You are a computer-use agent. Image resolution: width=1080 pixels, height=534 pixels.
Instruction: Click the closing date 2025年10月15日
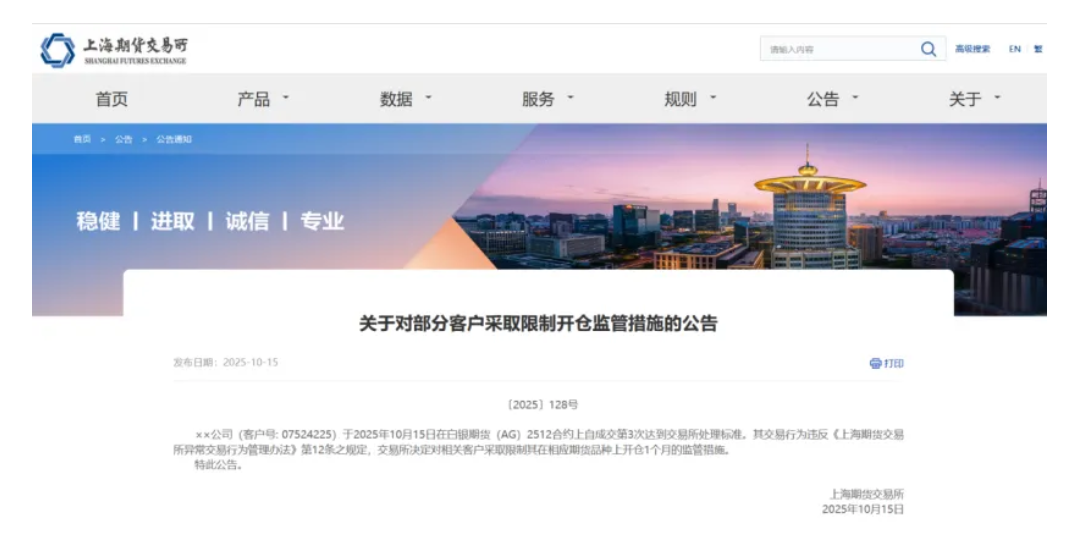(x=863, y=509)
